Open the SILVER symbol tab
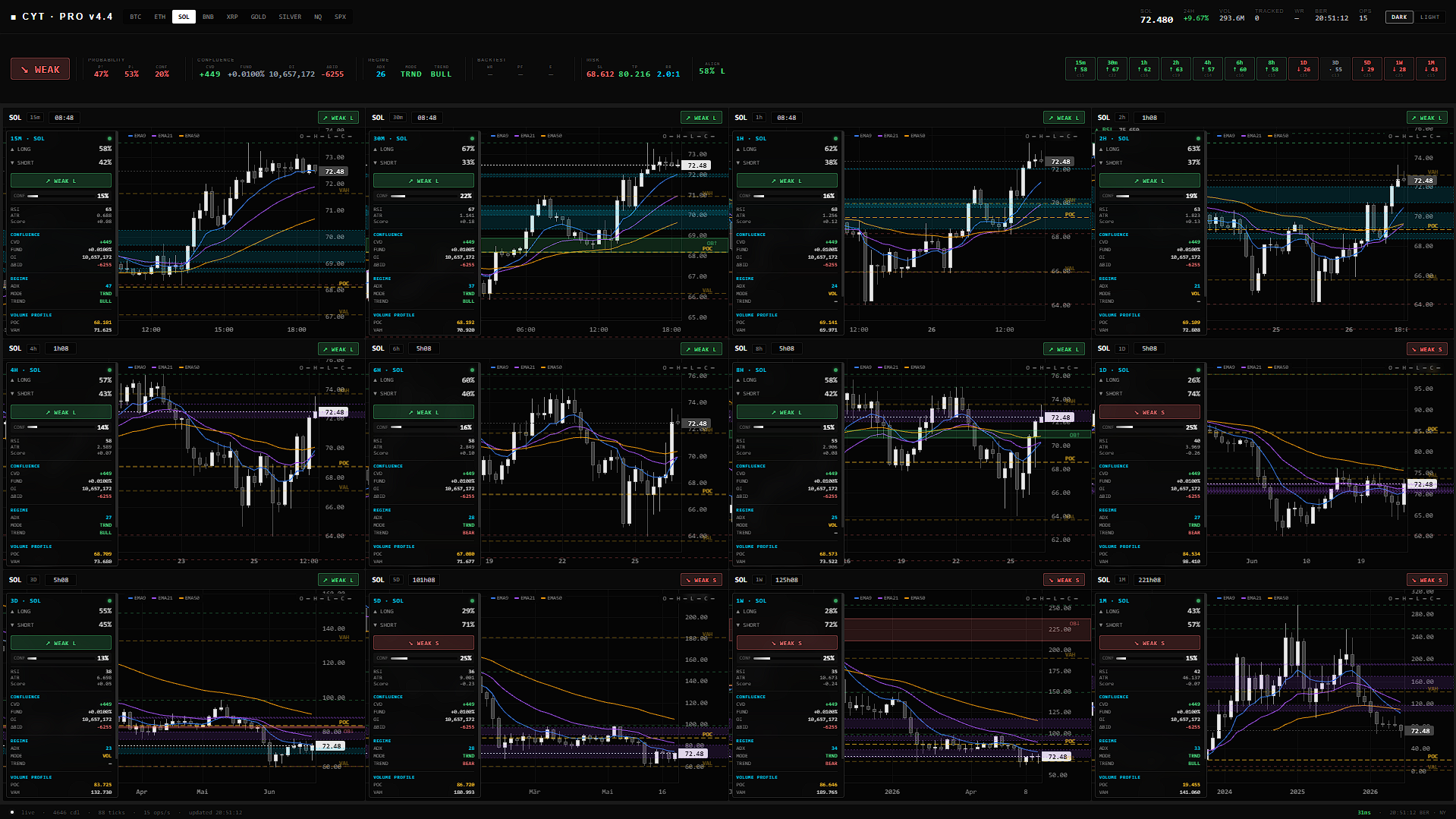1456x819 pixels. coord(290,17)
